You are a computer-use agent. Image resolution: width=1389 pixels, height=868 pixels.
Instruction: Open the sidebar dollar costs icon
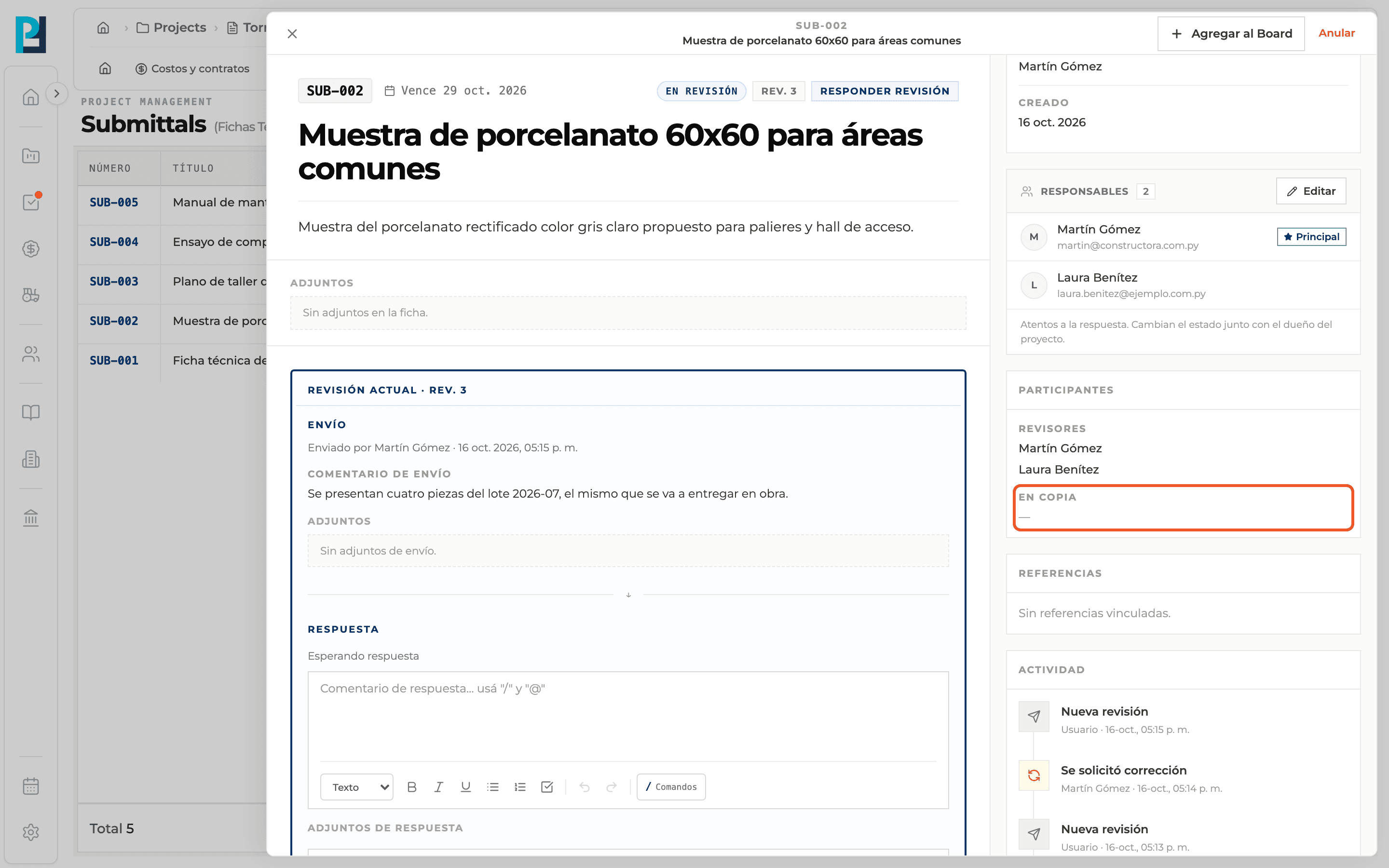[x=31, y=248]
